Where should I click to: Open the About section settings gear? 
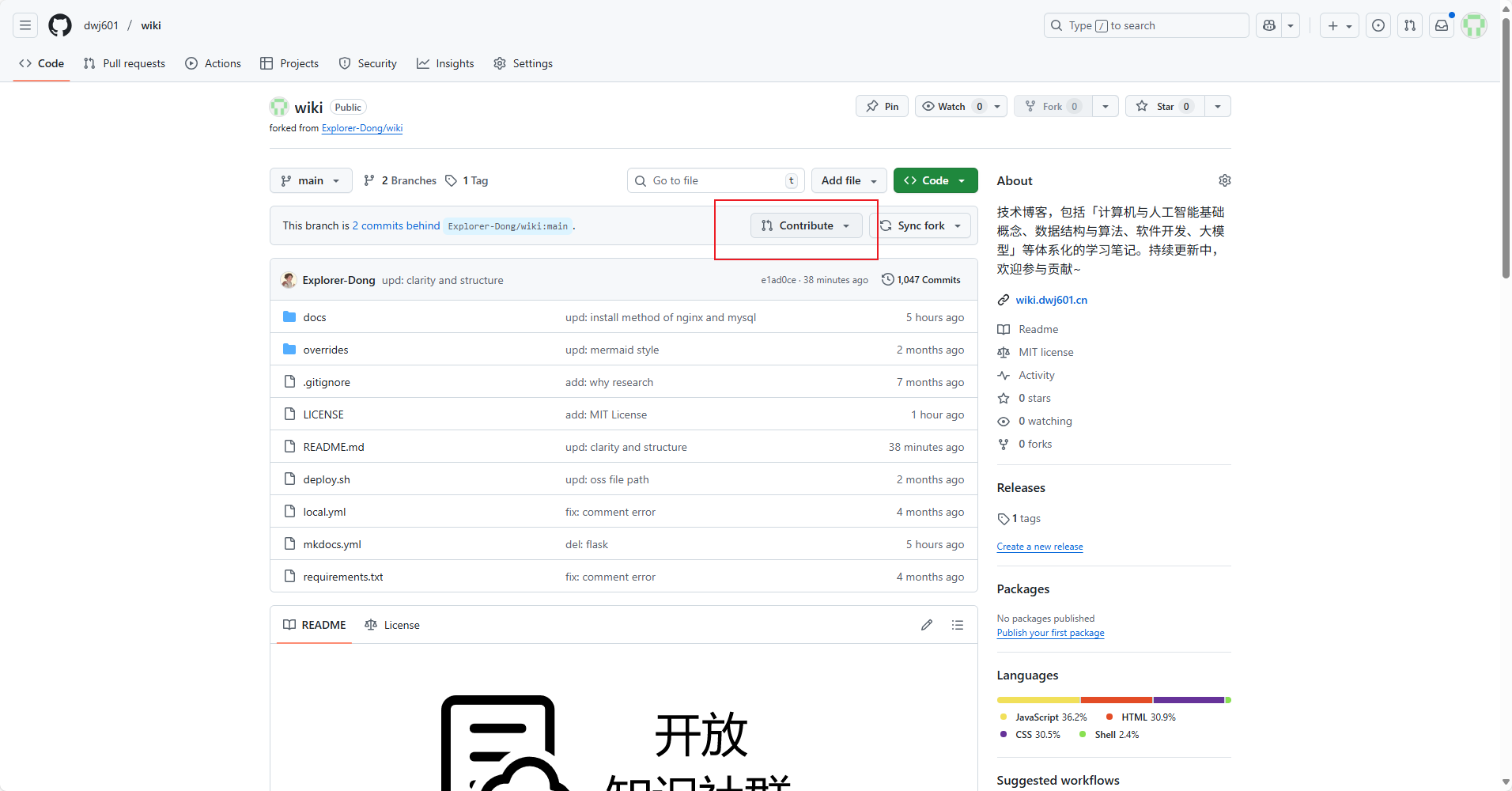point(1224,180)
